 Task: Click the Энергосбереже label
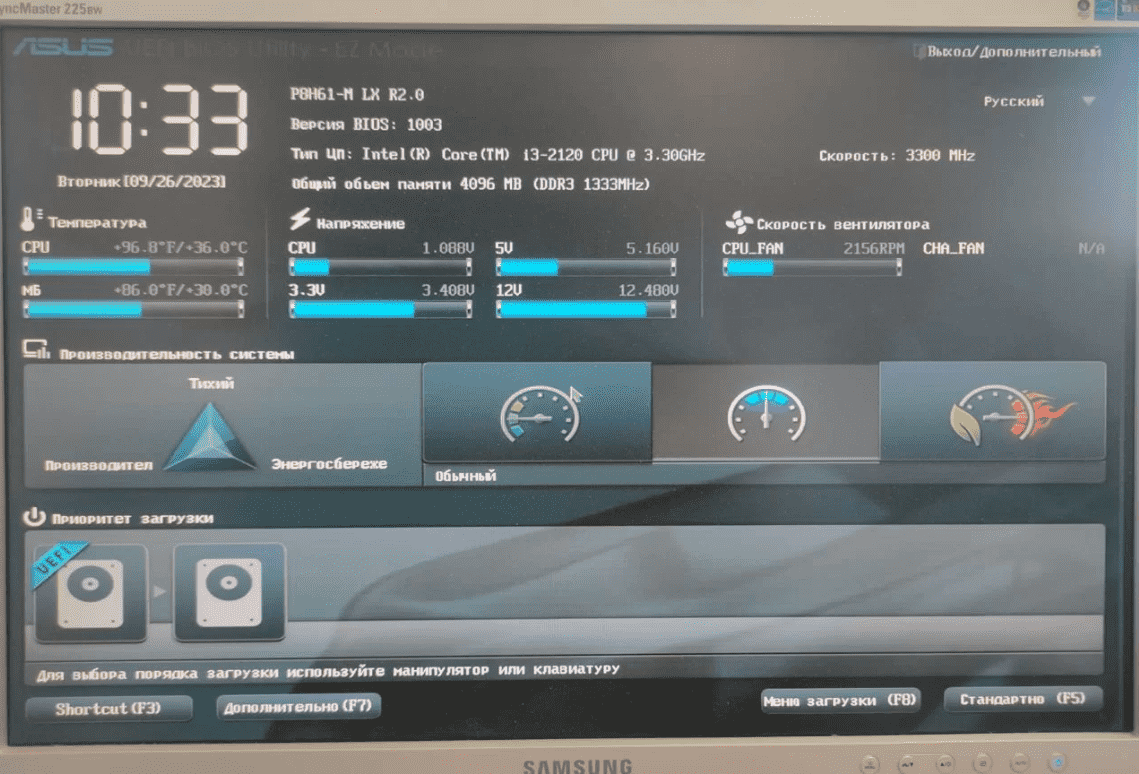[x=329, y=463]
